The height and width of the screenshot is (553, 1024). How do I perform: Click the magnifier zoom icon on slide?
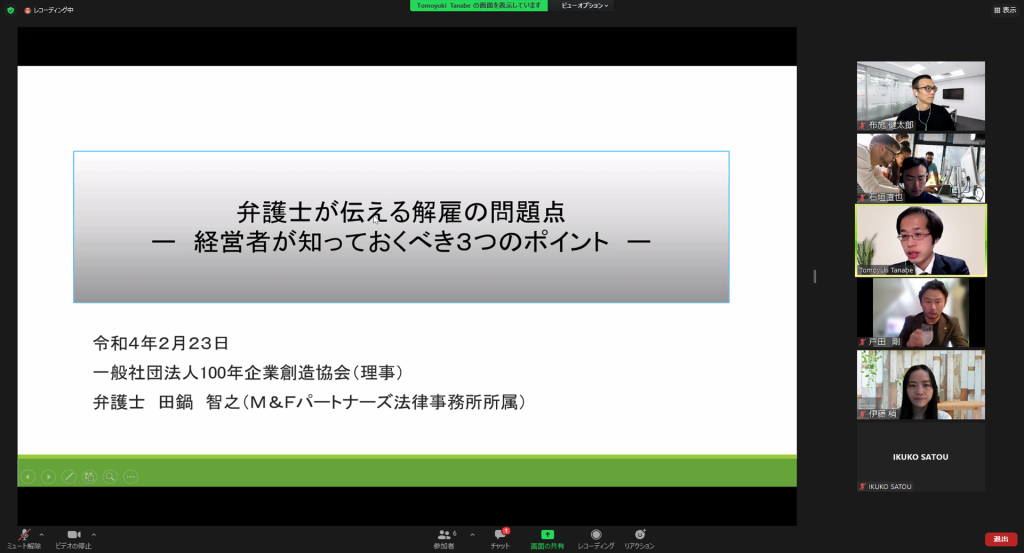point(110,477)
